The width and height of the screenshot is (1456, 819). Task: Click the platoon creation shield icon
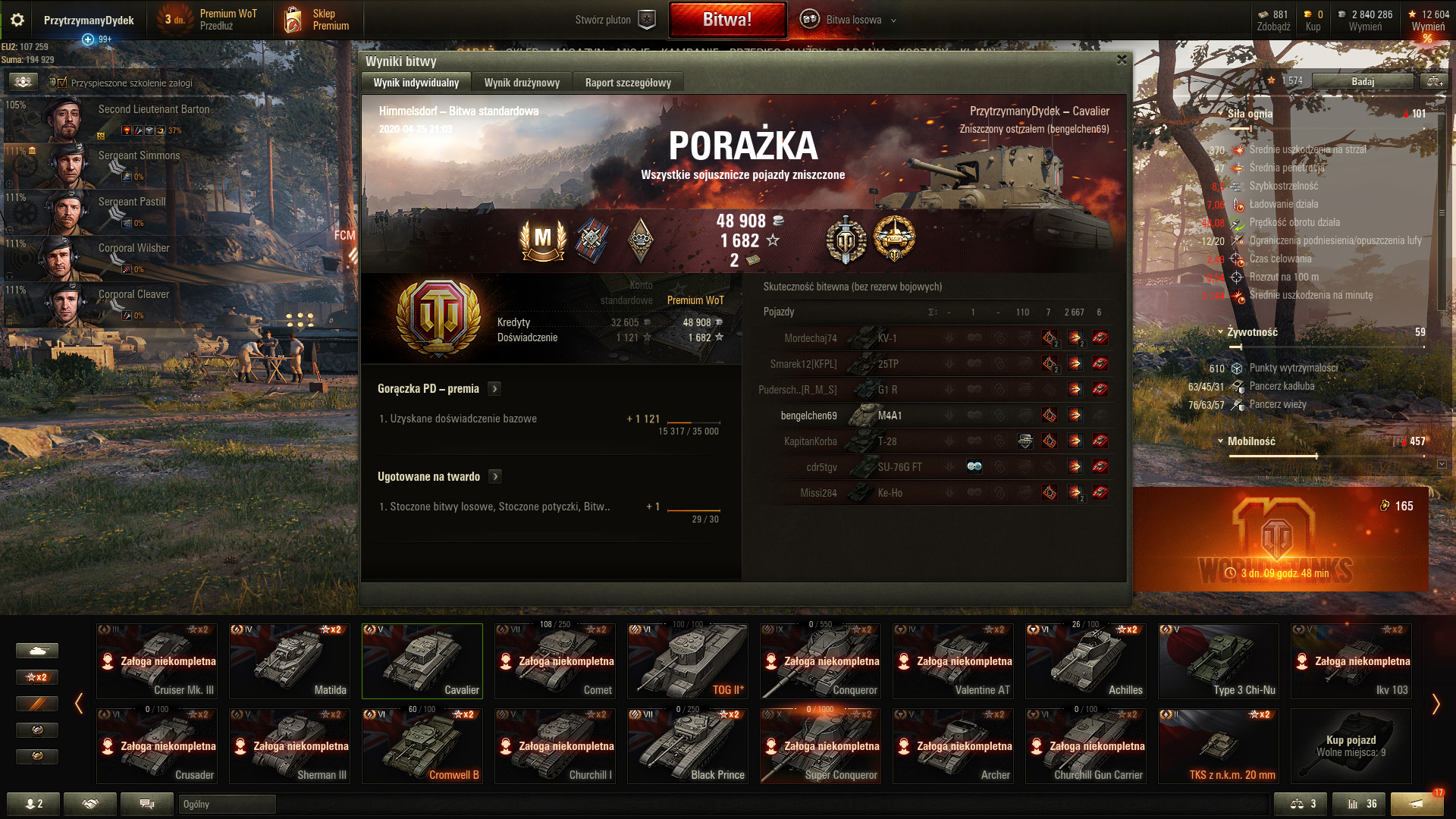(647, 20)
